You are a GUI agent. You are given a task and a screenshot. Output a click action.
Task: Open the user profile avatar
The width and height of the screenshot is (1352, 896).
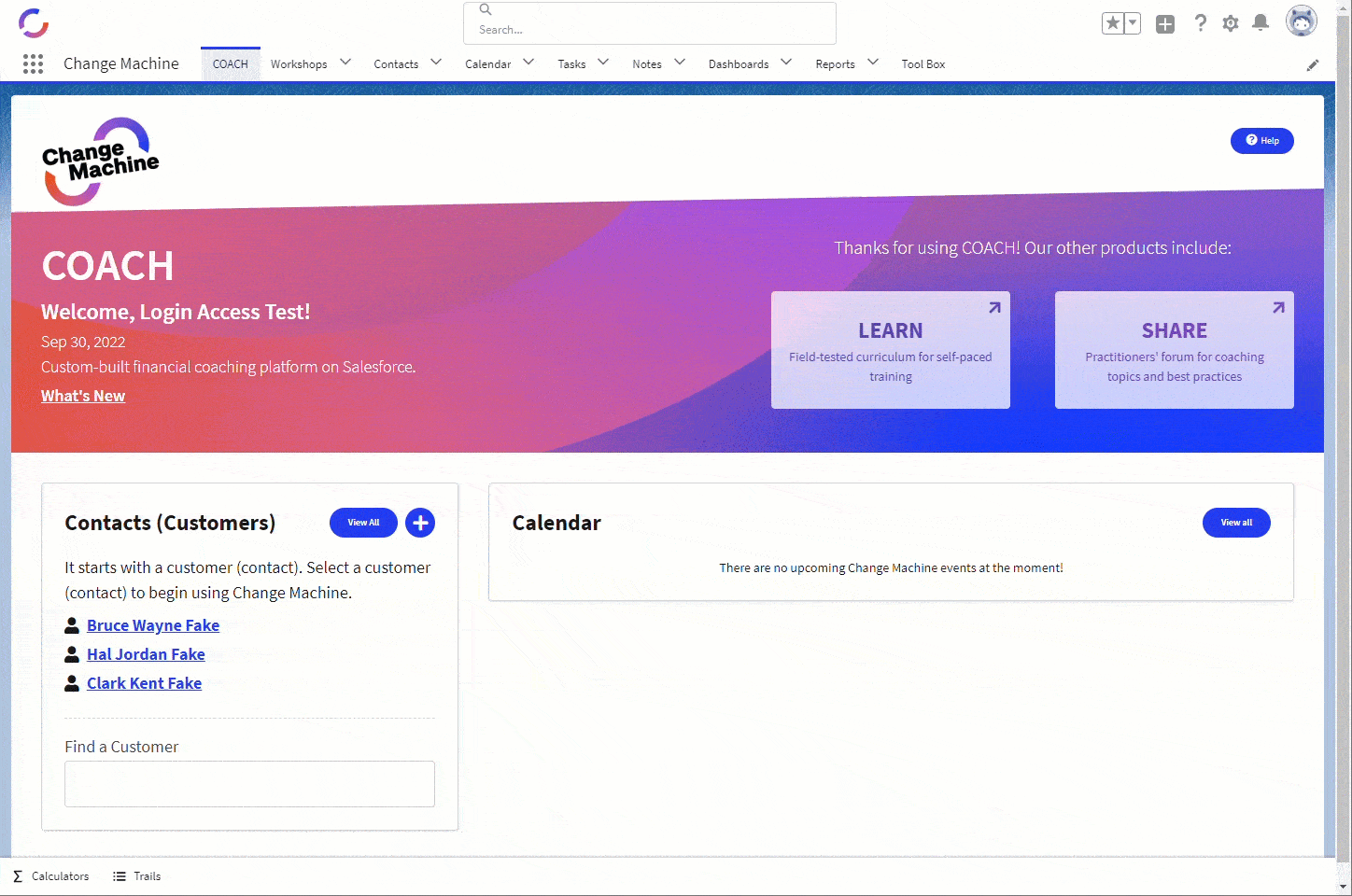point(1301,21)
